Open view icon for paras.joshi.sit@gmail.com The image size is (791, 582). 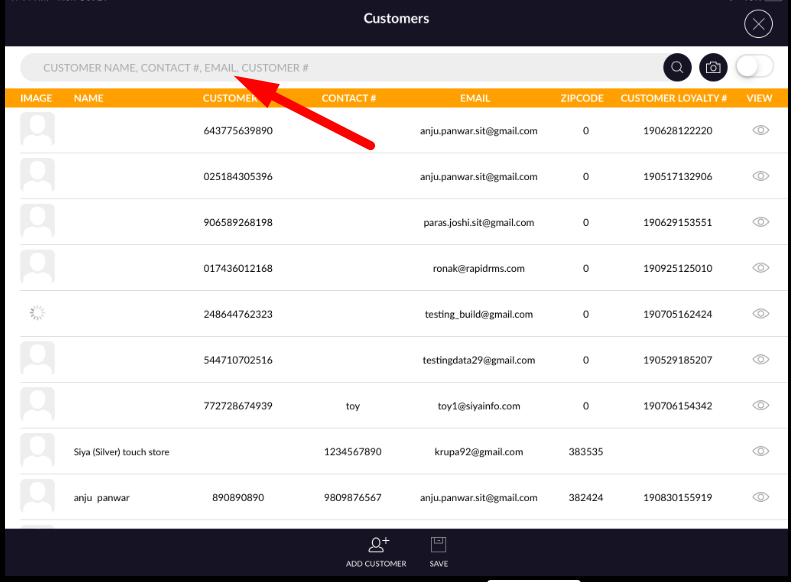[760, 222]
